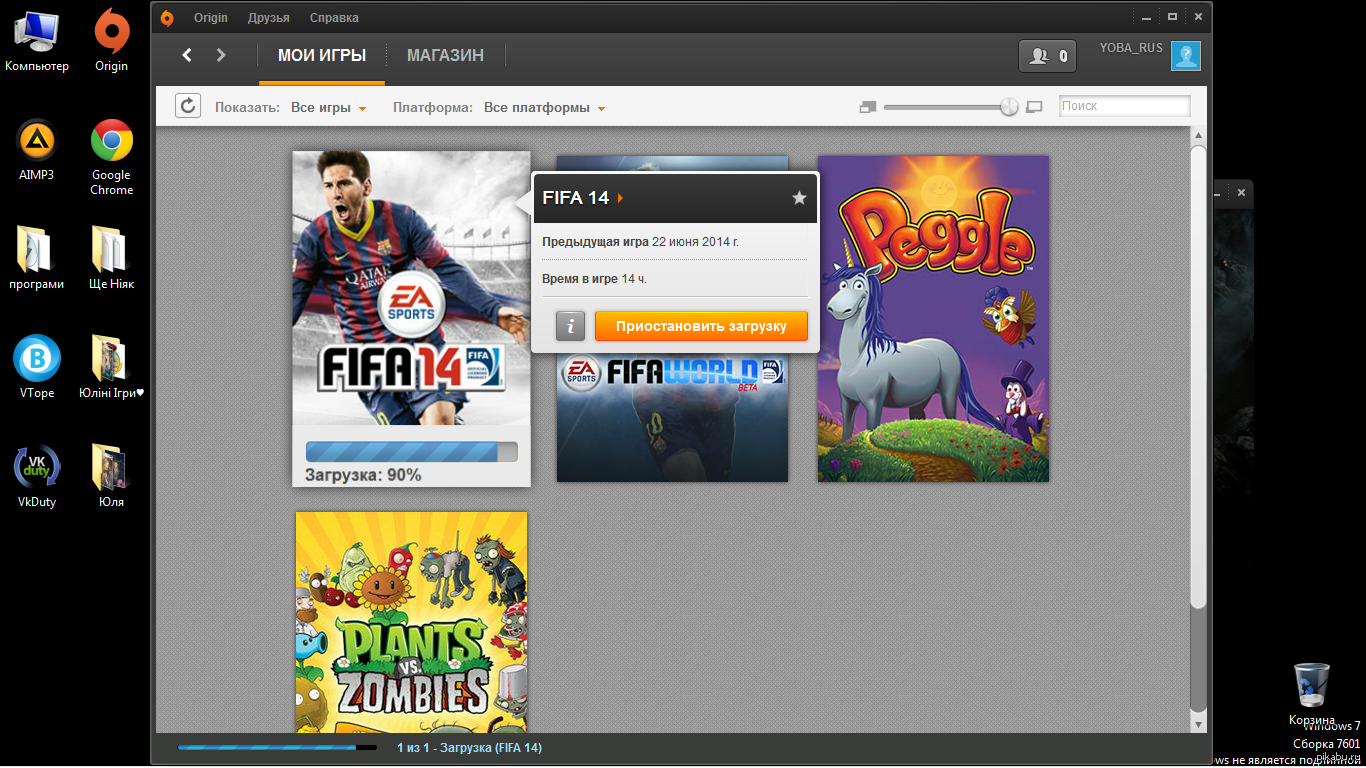Open the Друзья menu

[269, 18]
